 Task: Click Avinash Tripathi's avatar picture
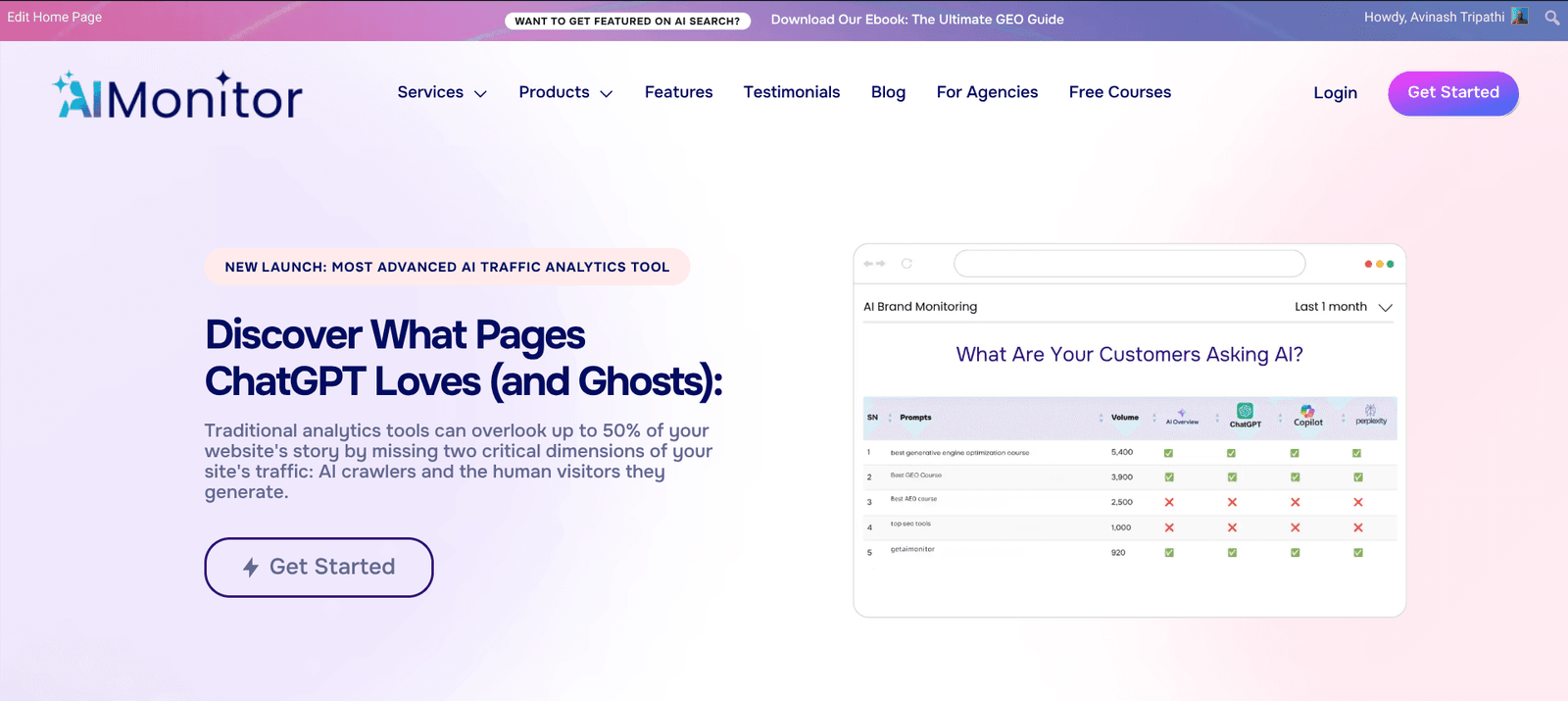tap(1520, 17)
